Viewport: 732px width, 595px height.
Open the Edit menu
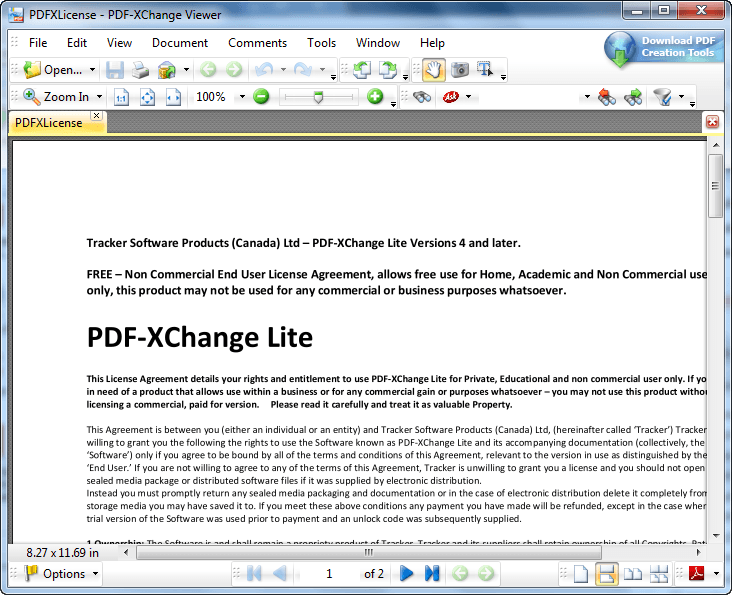77,43
